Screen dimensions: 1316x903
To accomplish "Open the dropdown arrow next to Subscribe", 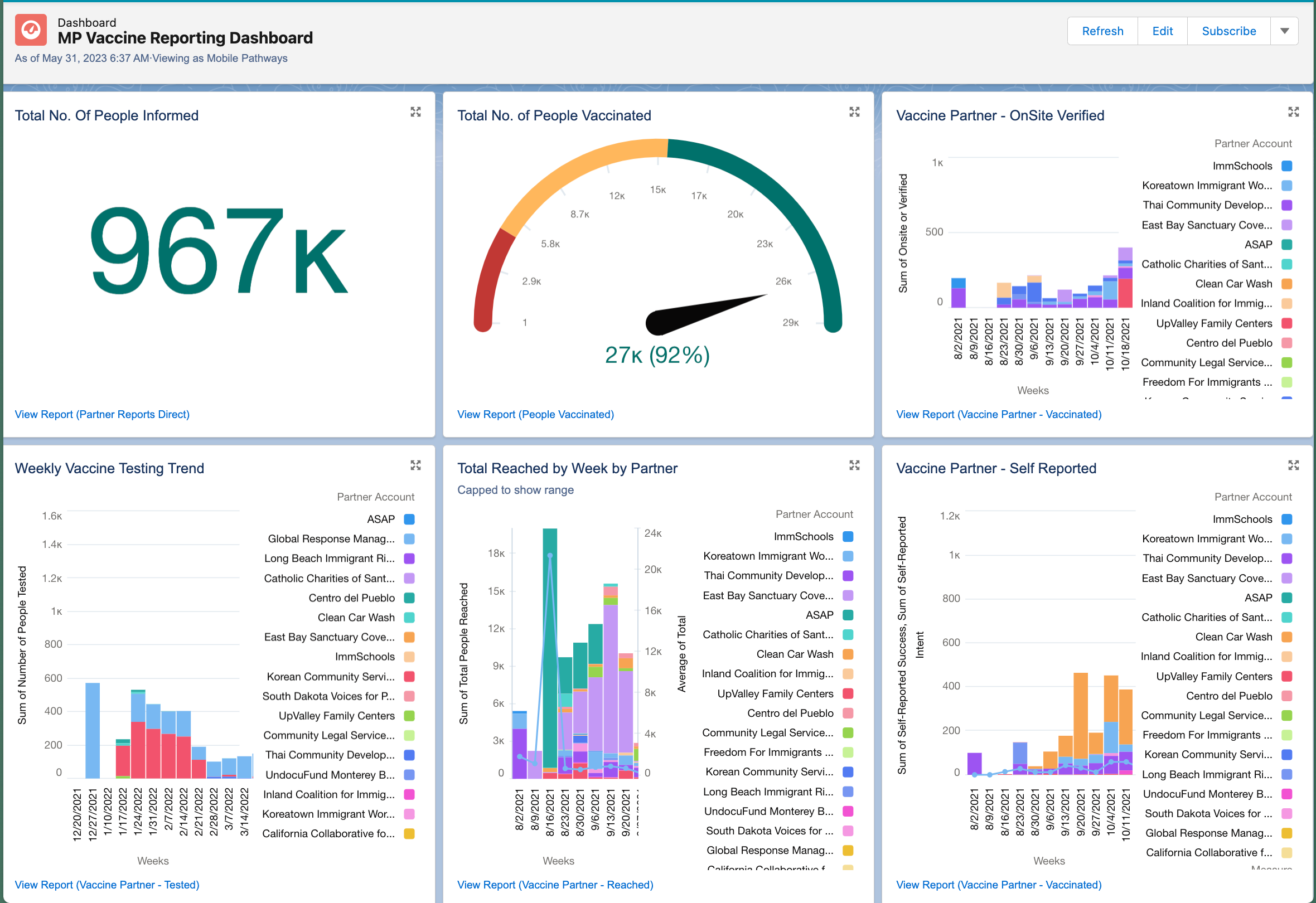I will 1284,31.
